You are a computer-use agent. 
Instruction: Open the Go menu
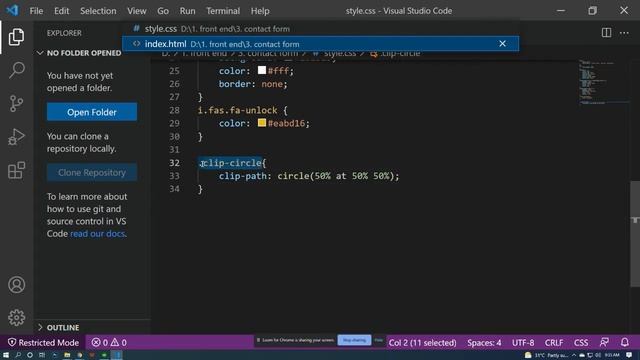163,11
